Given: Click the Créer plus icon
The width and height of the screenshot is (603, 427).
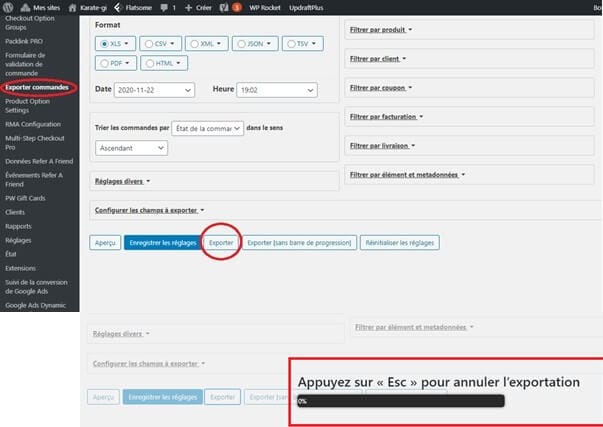Looking at the screenshot, I should coord(188,8).
